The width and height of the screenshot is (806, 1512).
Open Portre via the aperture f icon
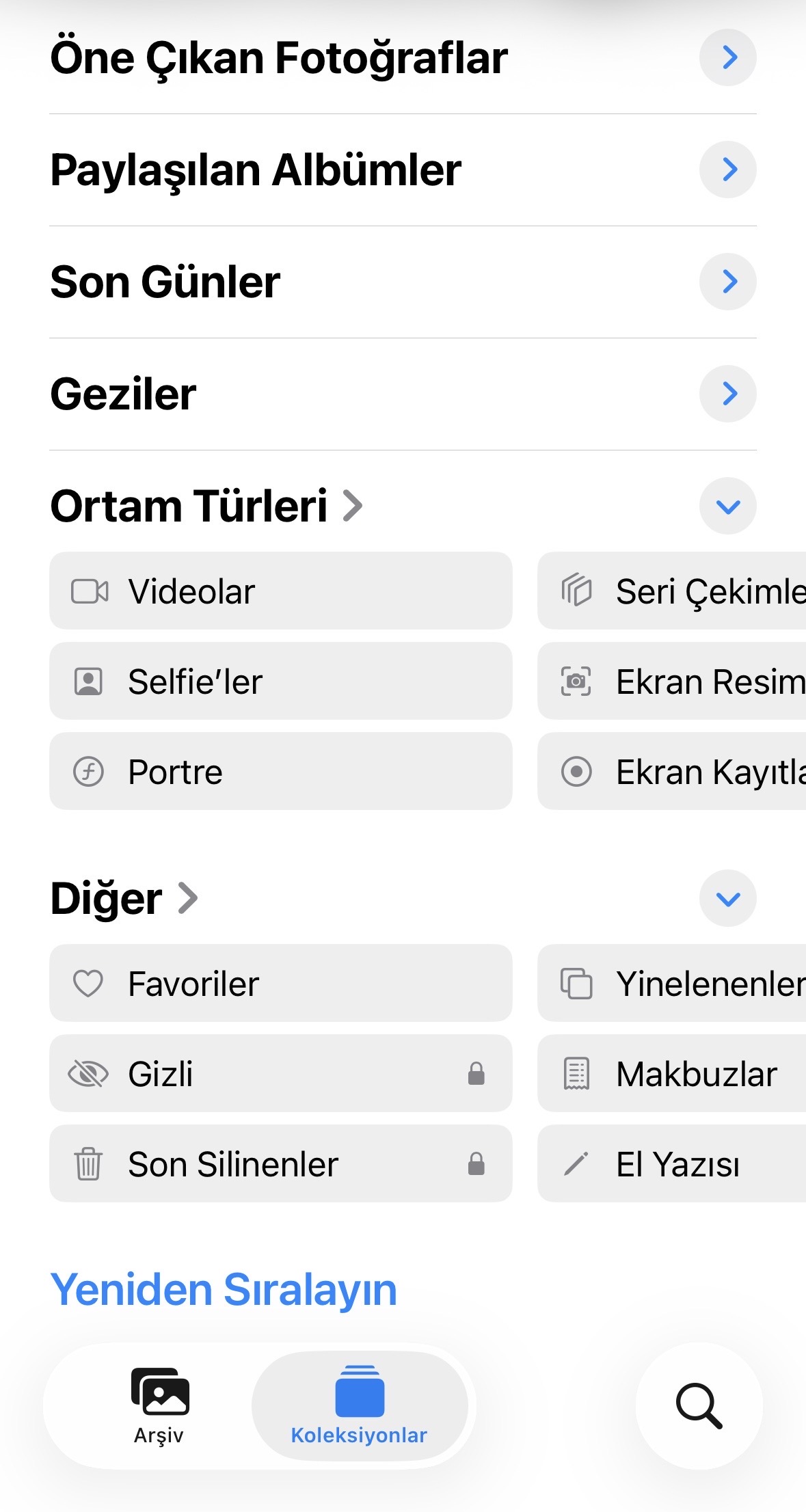[x=88, y=772]
